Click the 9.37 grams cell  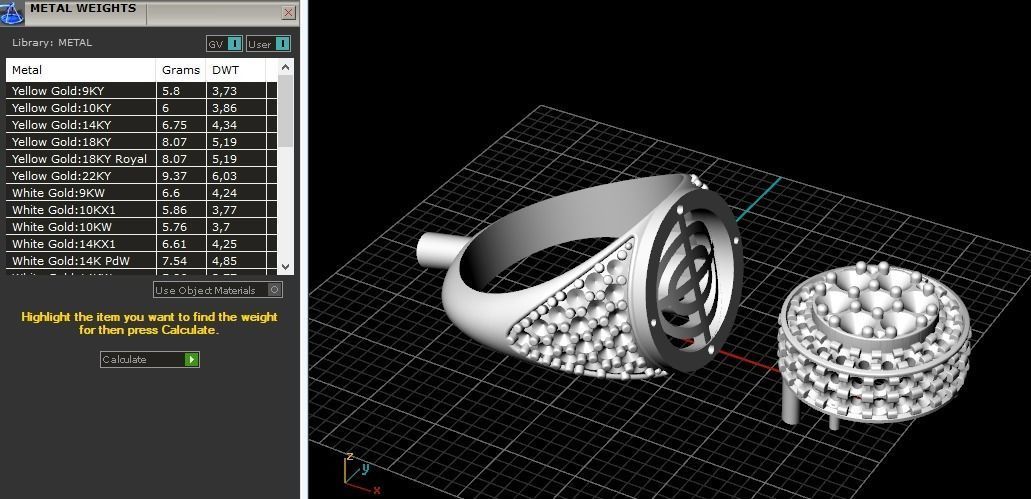pyautogui.click(x=181, y=176)
